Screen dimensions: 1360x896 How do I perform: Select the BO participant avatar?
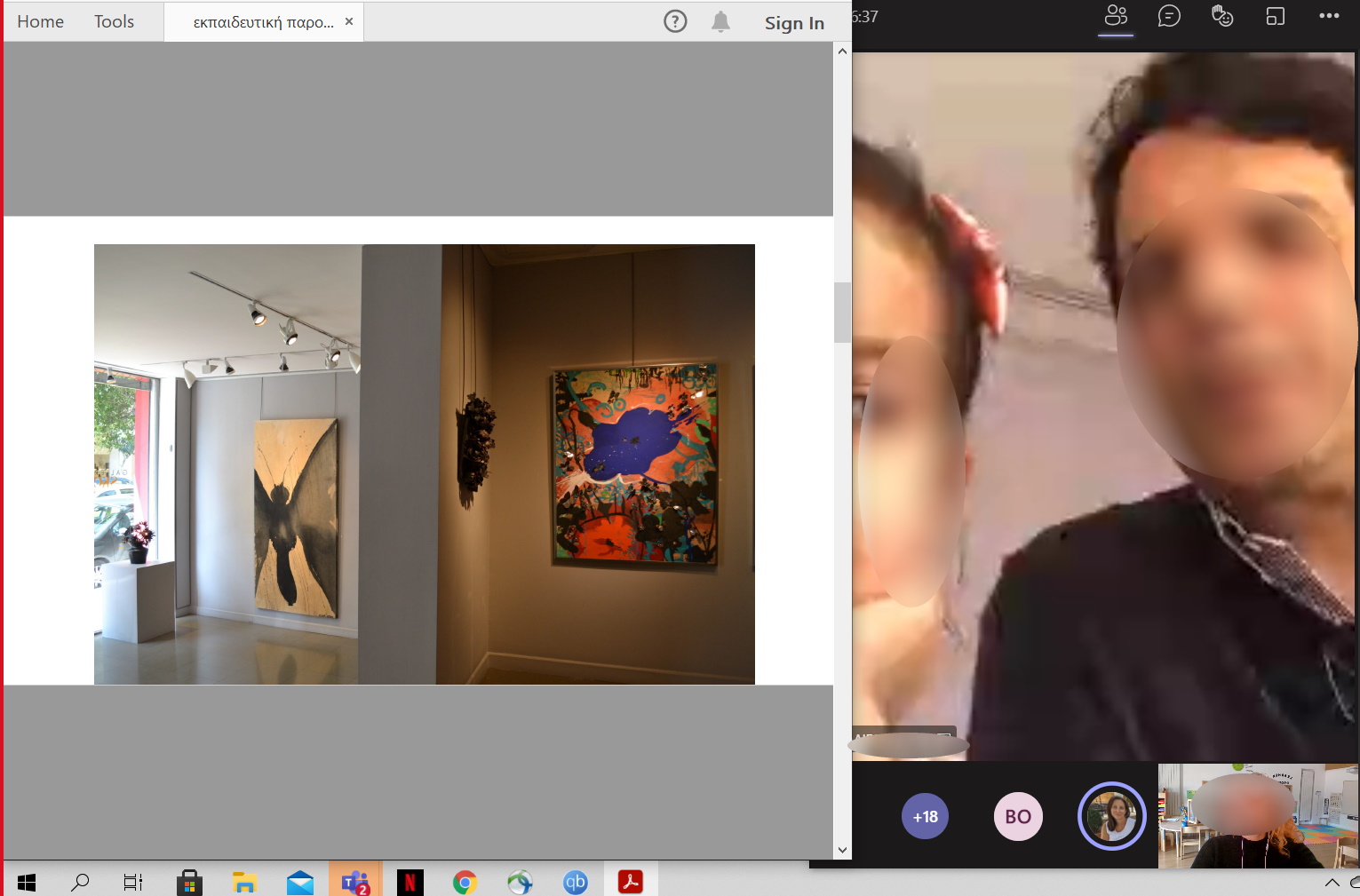click(x=1018, y=816)
